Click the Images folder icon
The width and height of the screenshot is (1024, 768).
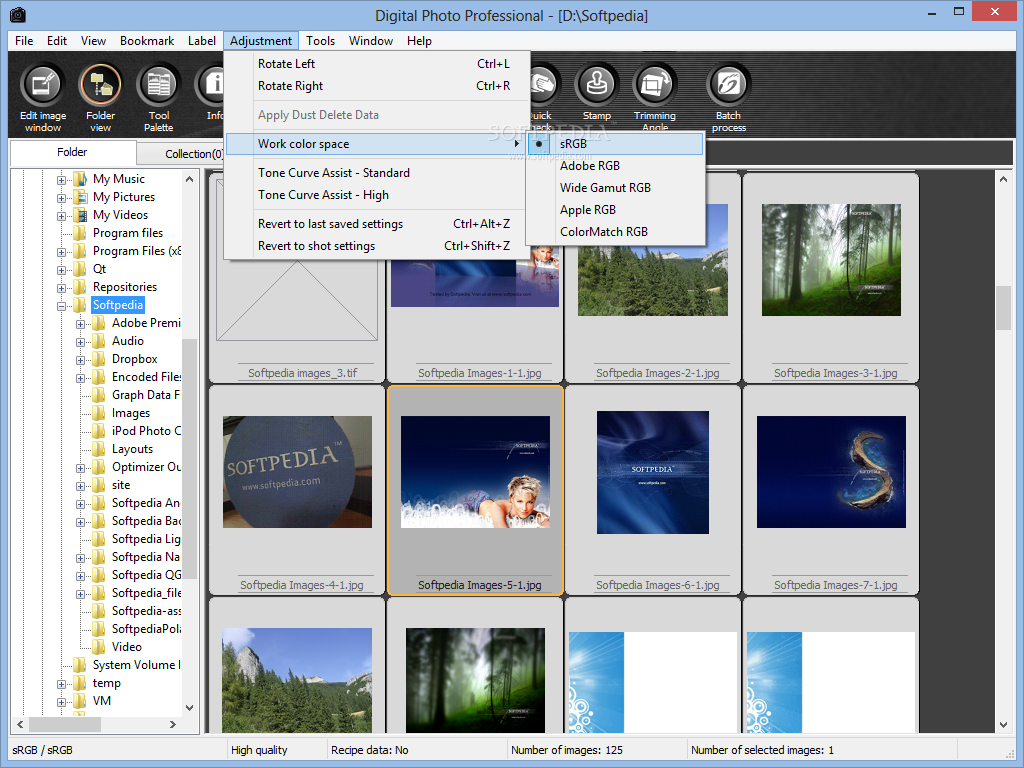click(x=99, y=413)
